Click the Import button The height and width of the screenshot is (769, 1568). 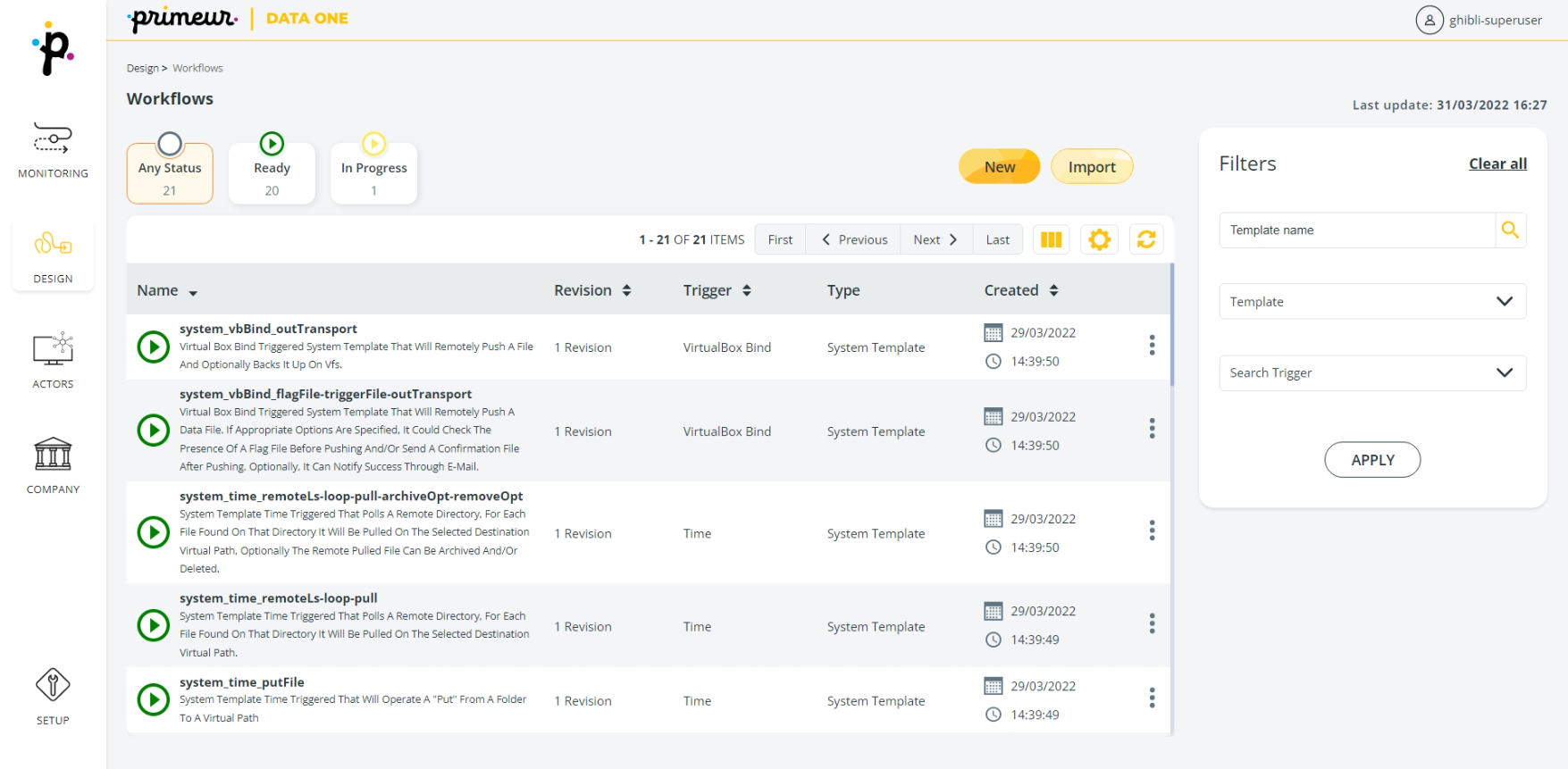1092,166
